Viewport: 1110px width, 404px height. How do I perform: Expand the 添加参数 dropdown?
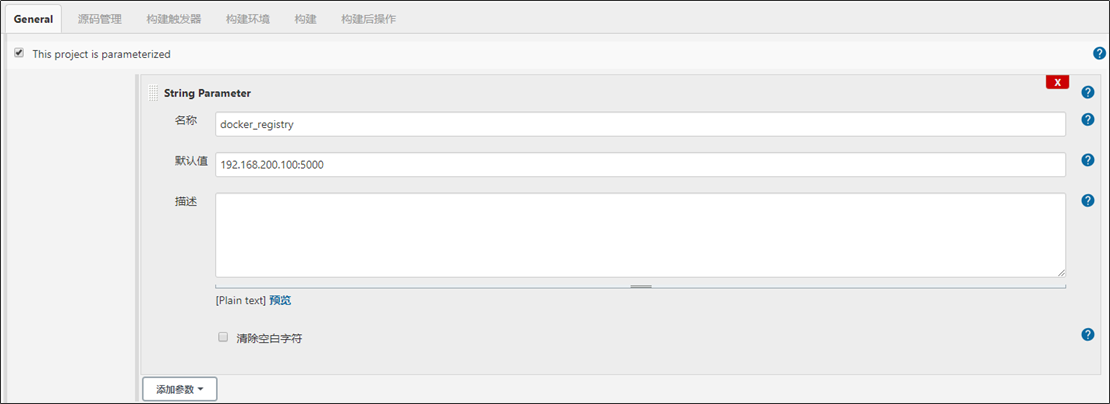point(180,389)
